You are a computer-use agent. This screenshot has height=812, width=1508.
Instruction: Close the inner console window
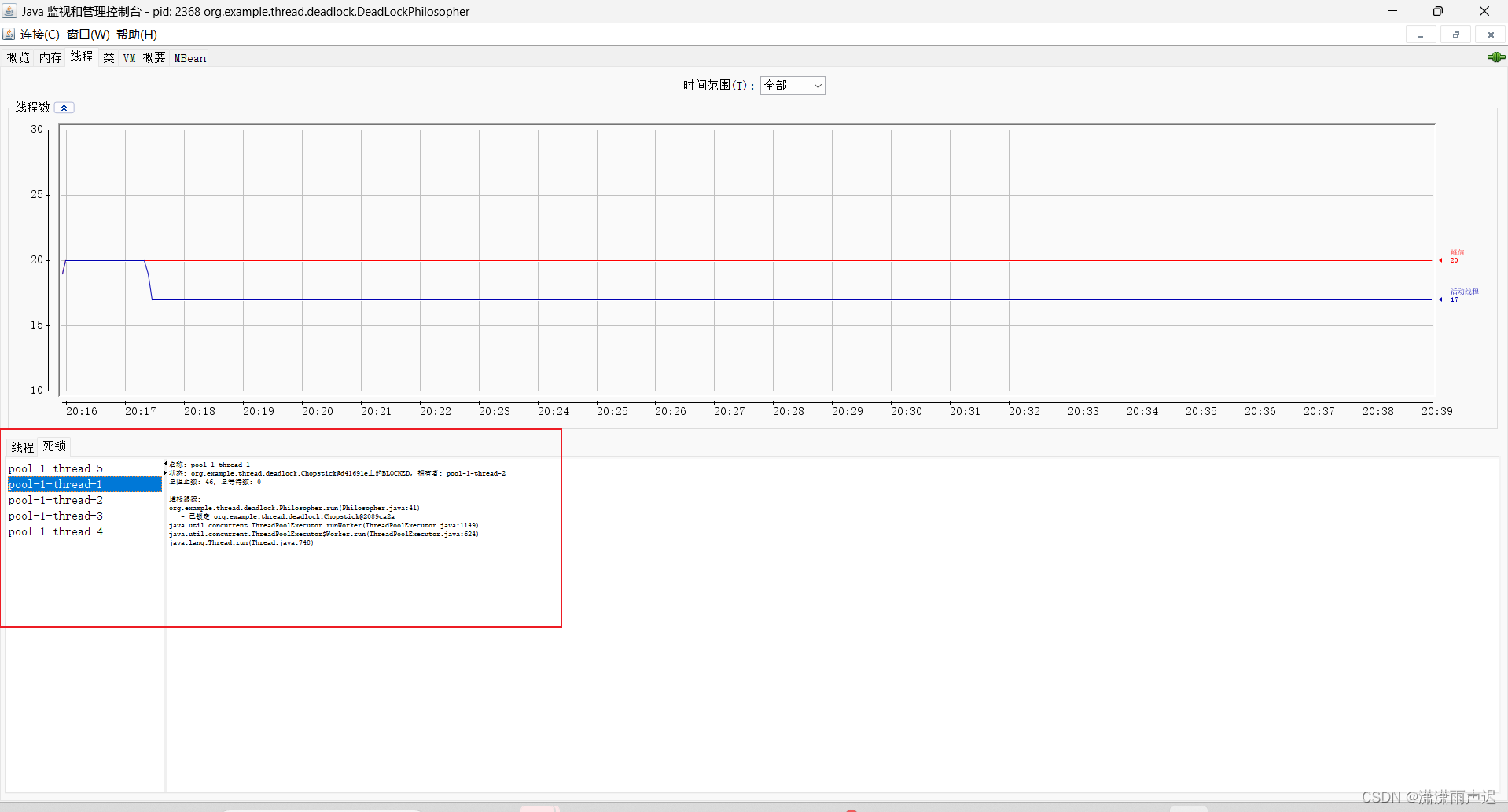[1491, 35]
